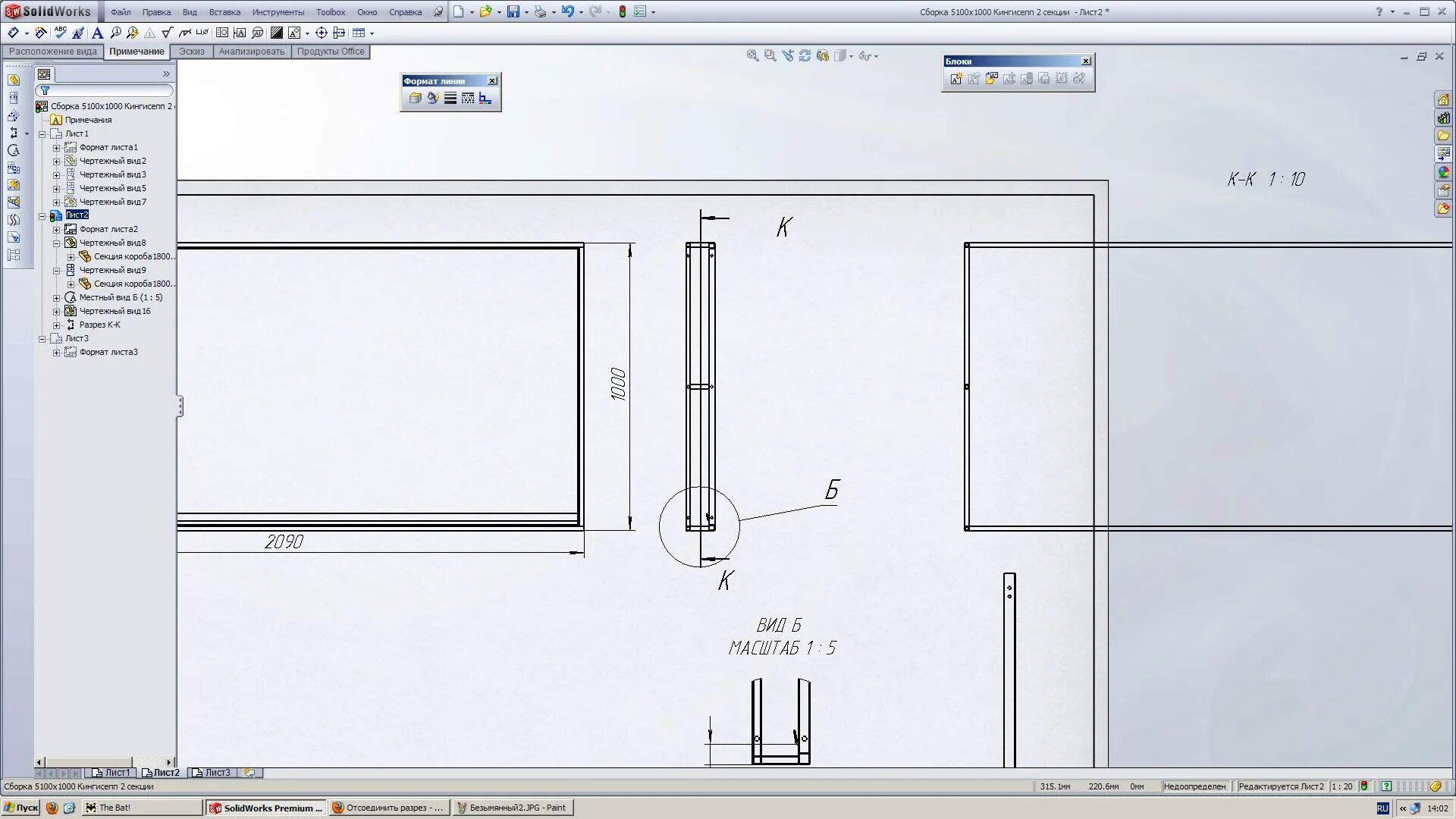Apply Area Hatch/Fill tool
Viewport: 1456px width, 819px height.
click(x=277, y=33)
